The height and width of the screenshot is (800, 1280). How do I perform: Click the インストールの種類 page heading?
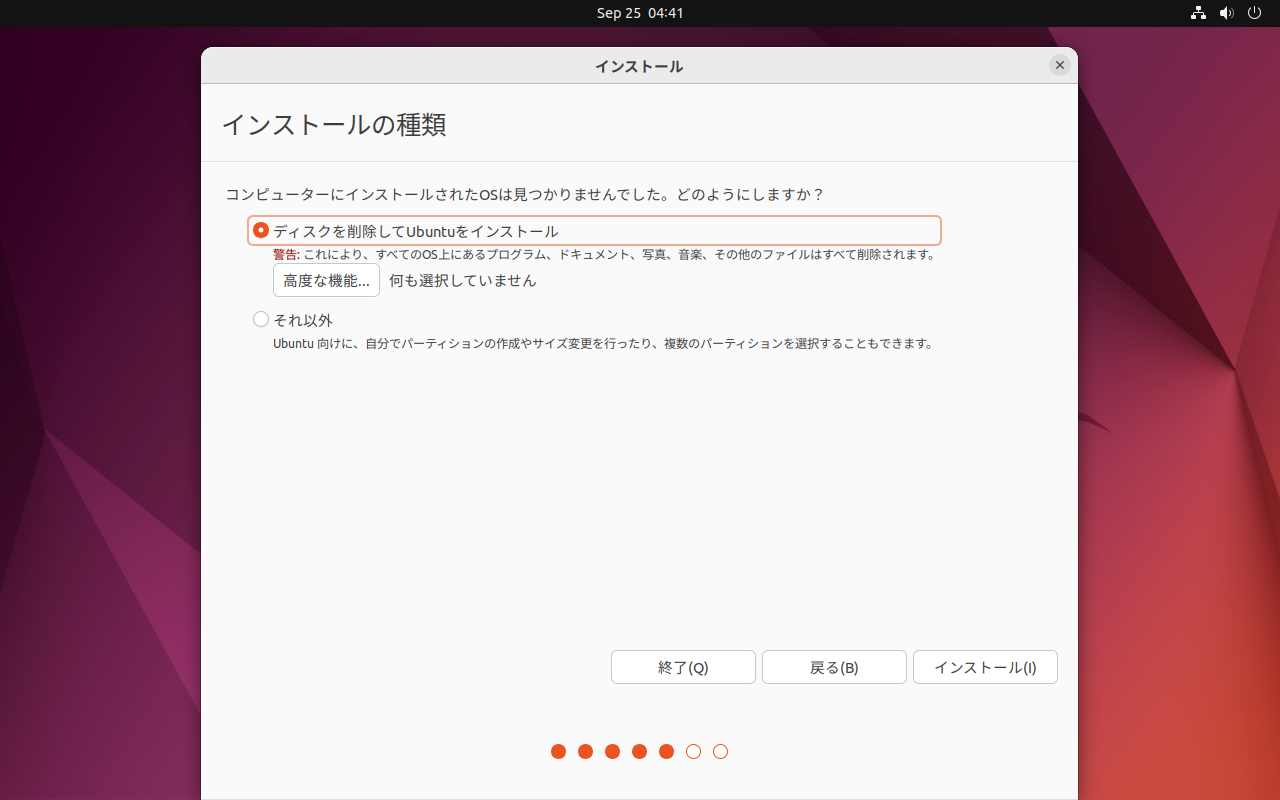point(333,125)
